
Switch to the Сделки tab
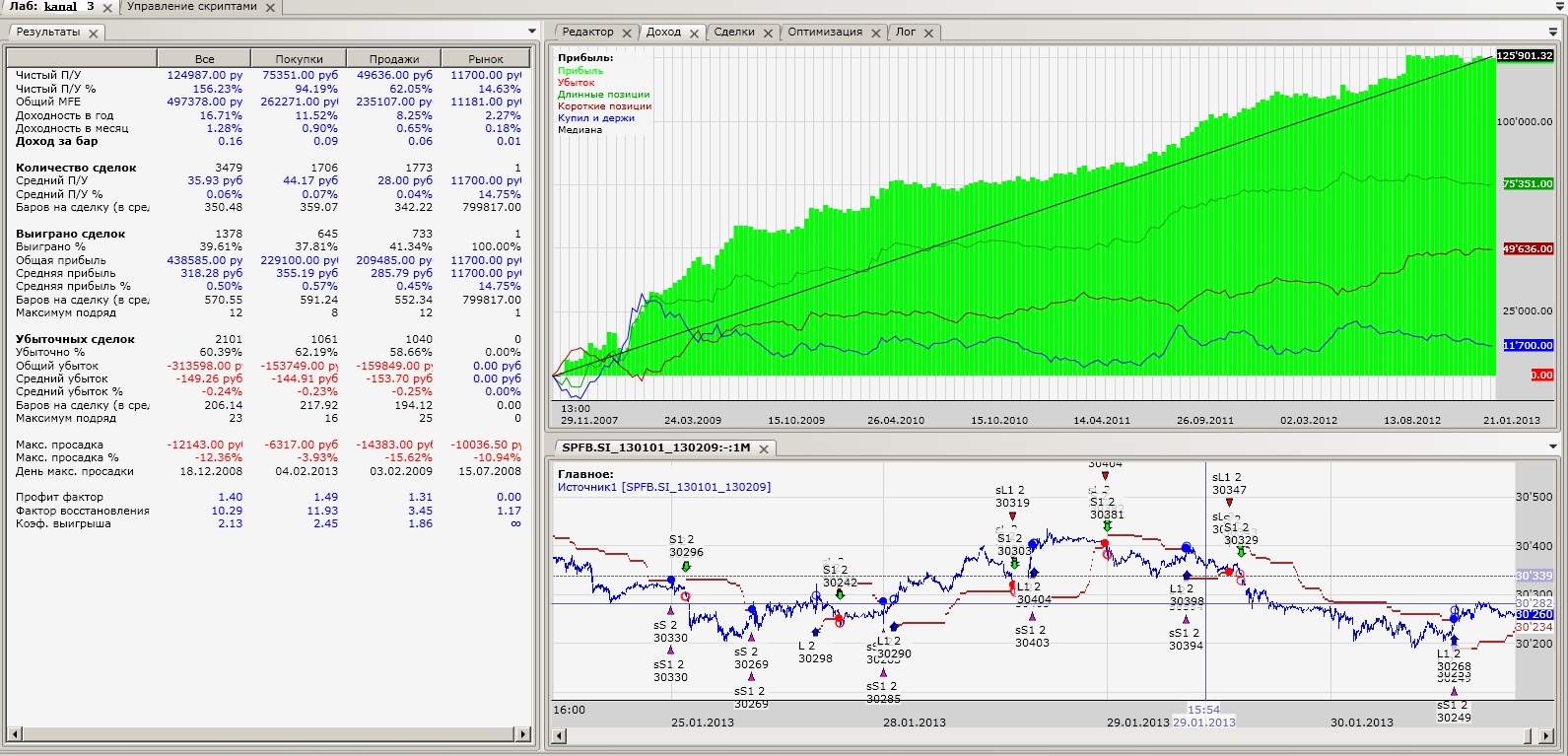tap(733, 32)
